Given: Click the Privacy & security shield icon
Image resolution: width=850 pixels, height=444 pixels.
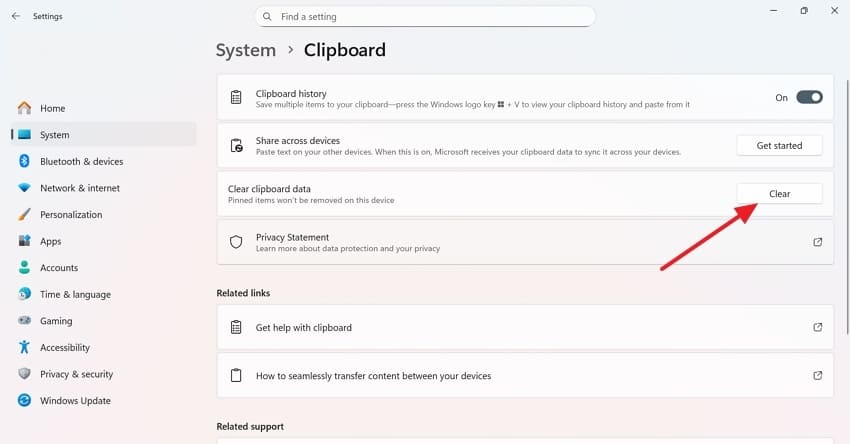Looking at the screenshot, I should (x=24, y=374).
